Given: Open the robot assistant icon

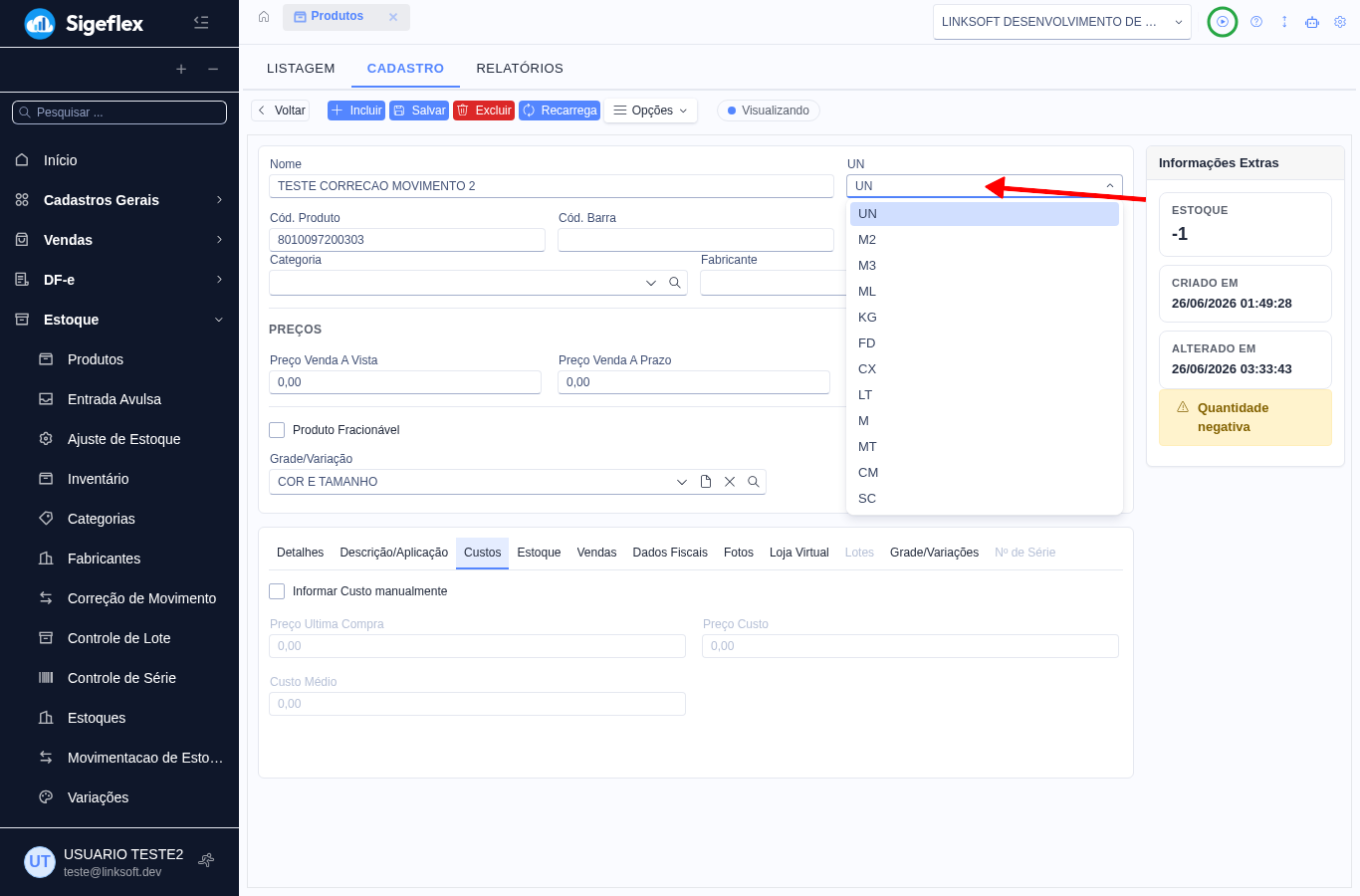Looking at the screenshot, I should tap(1312, 22).
